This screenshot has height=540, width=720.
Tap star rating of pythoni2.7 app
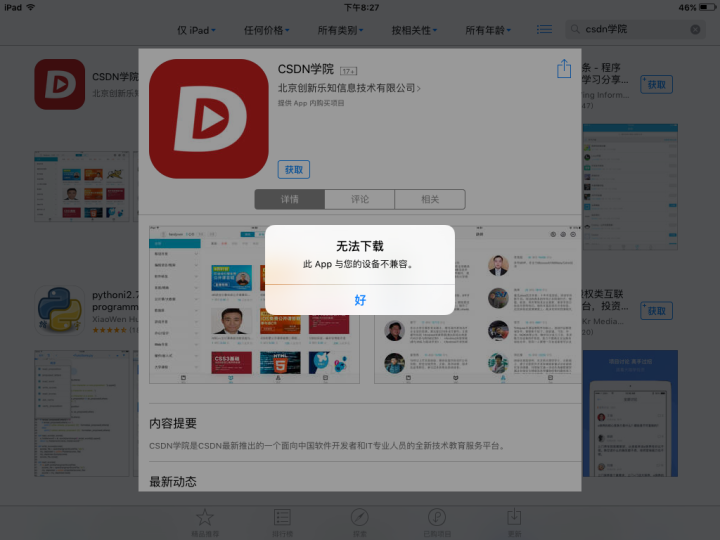[x=109, y=330]
